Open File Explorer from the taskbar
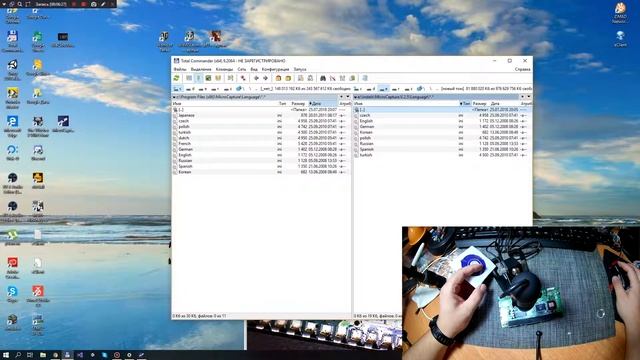 (42, 355)
